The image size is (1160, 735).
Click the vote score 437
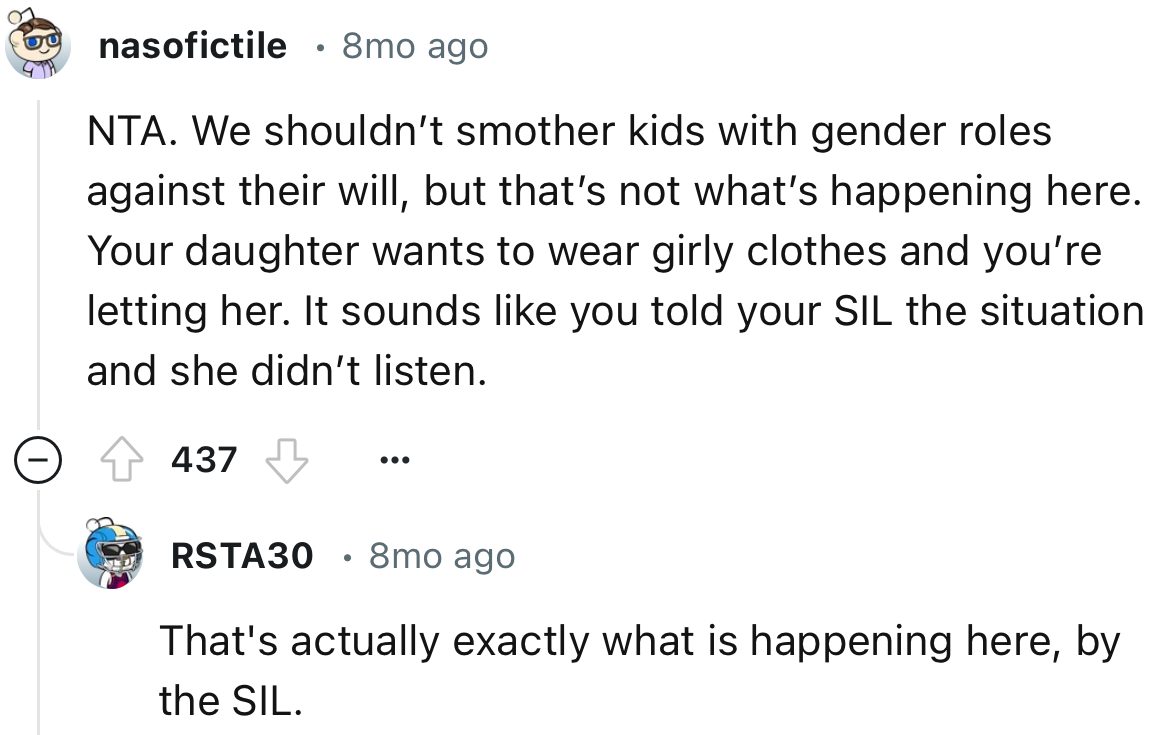click(202, 458)
